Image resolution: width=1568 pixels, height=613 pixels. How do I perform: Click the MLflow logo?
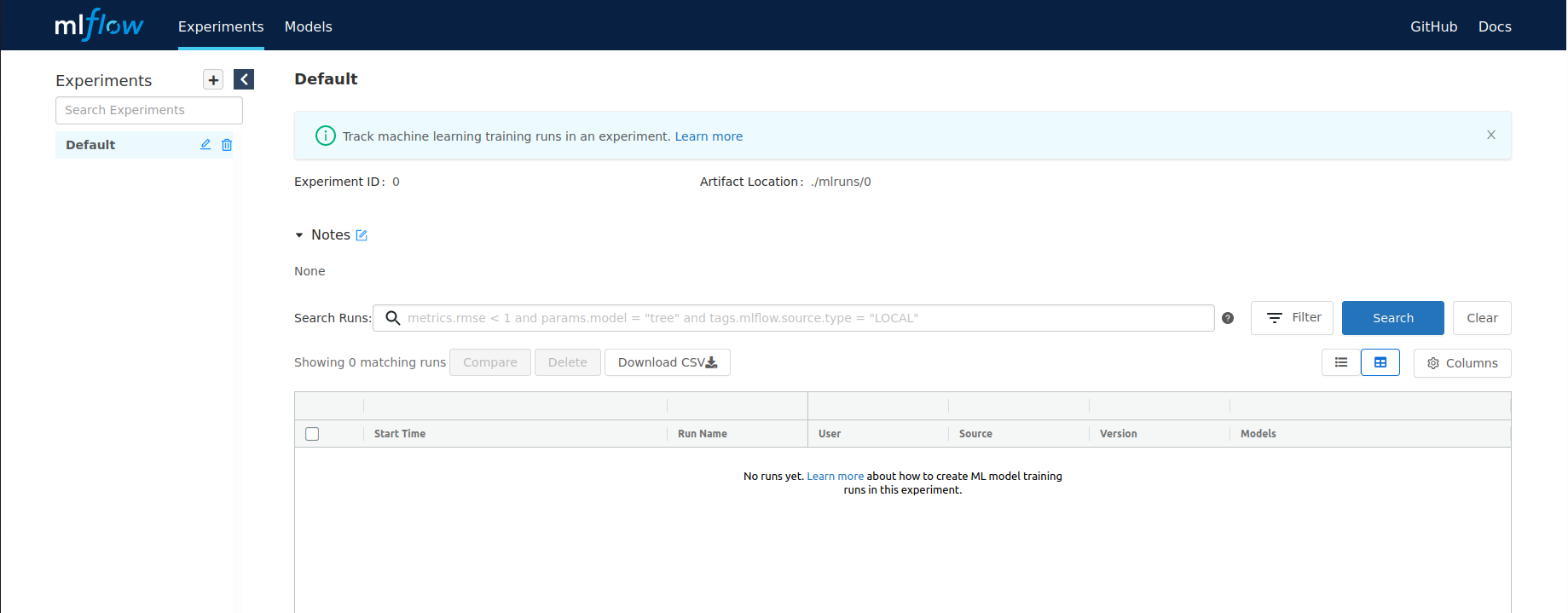click(99, 25)
